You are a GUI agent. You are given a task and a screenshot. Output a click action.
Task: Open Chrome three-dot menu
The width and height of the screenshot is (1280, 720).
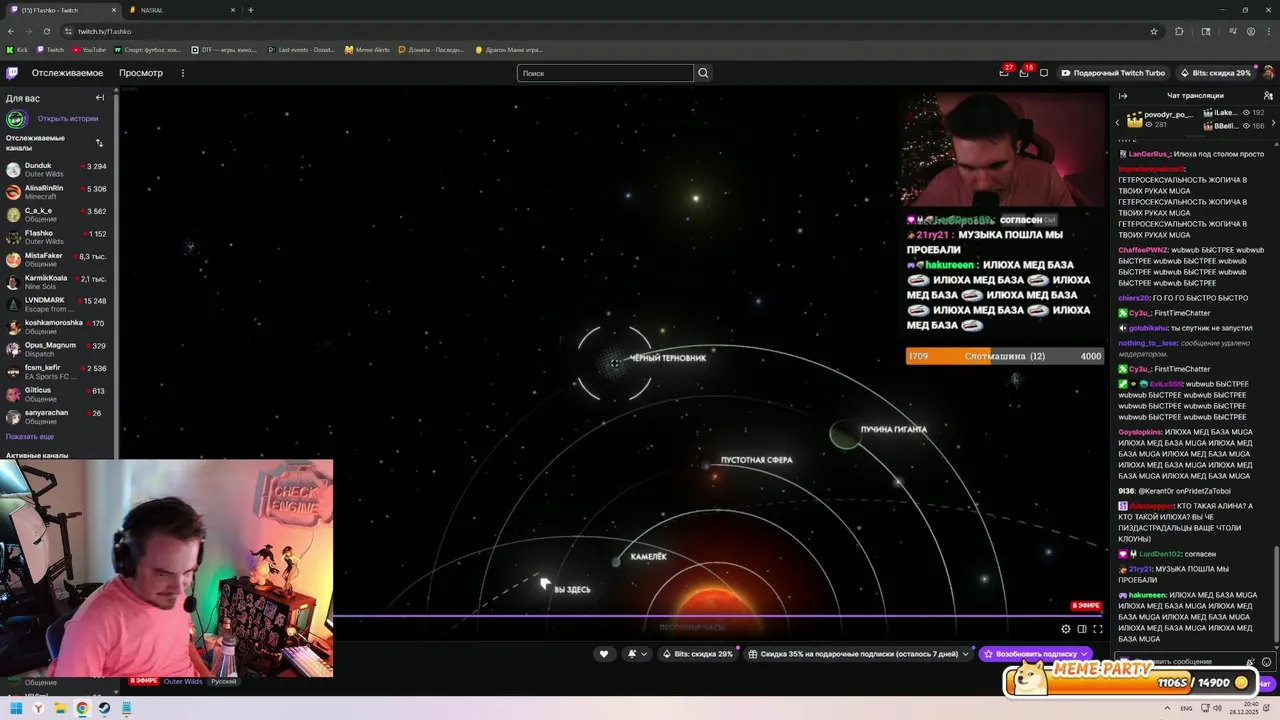pyautogui.click(x=1268, y=31)
